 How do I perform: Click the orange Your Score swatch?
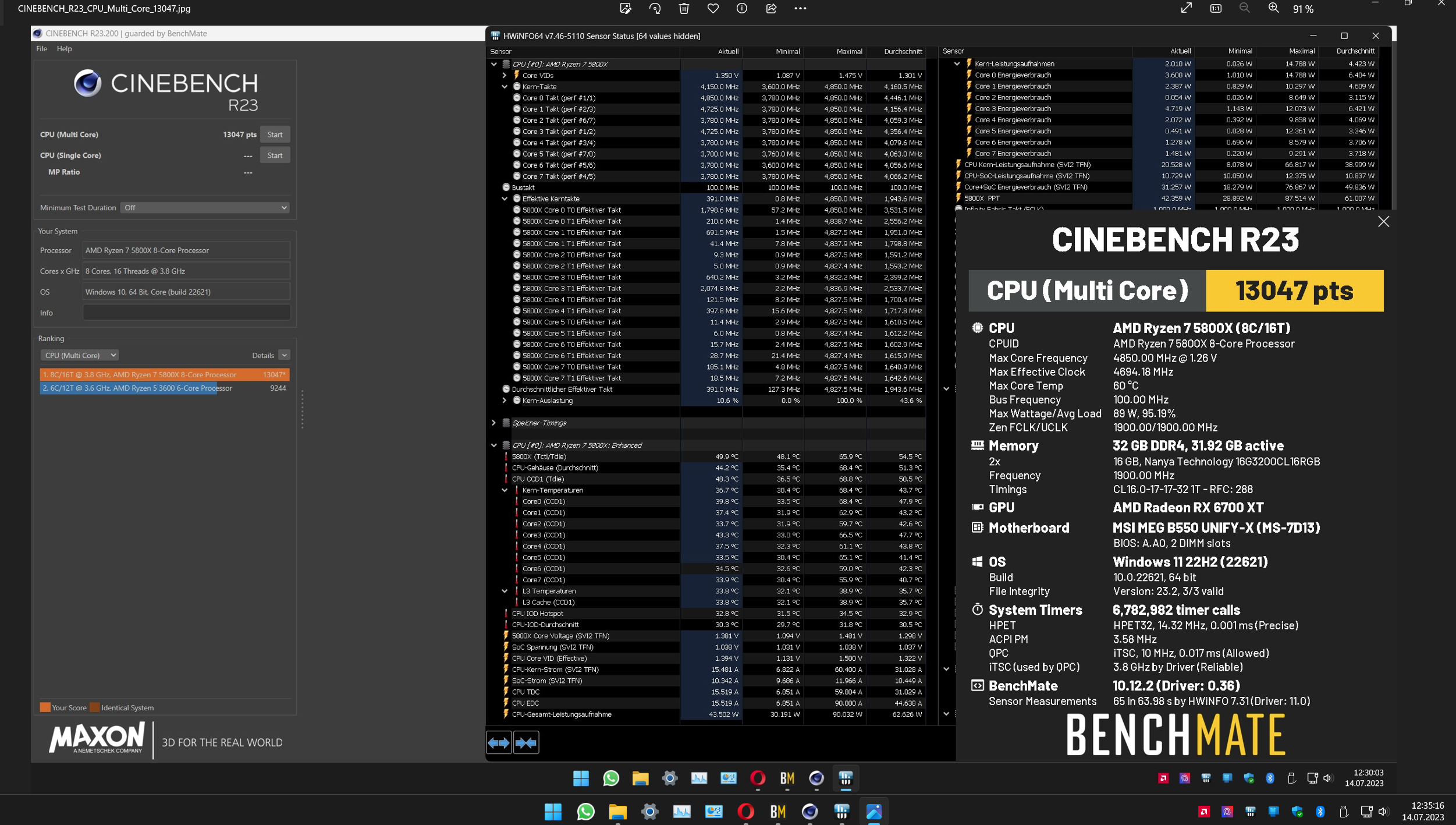[x=45, y=707]
